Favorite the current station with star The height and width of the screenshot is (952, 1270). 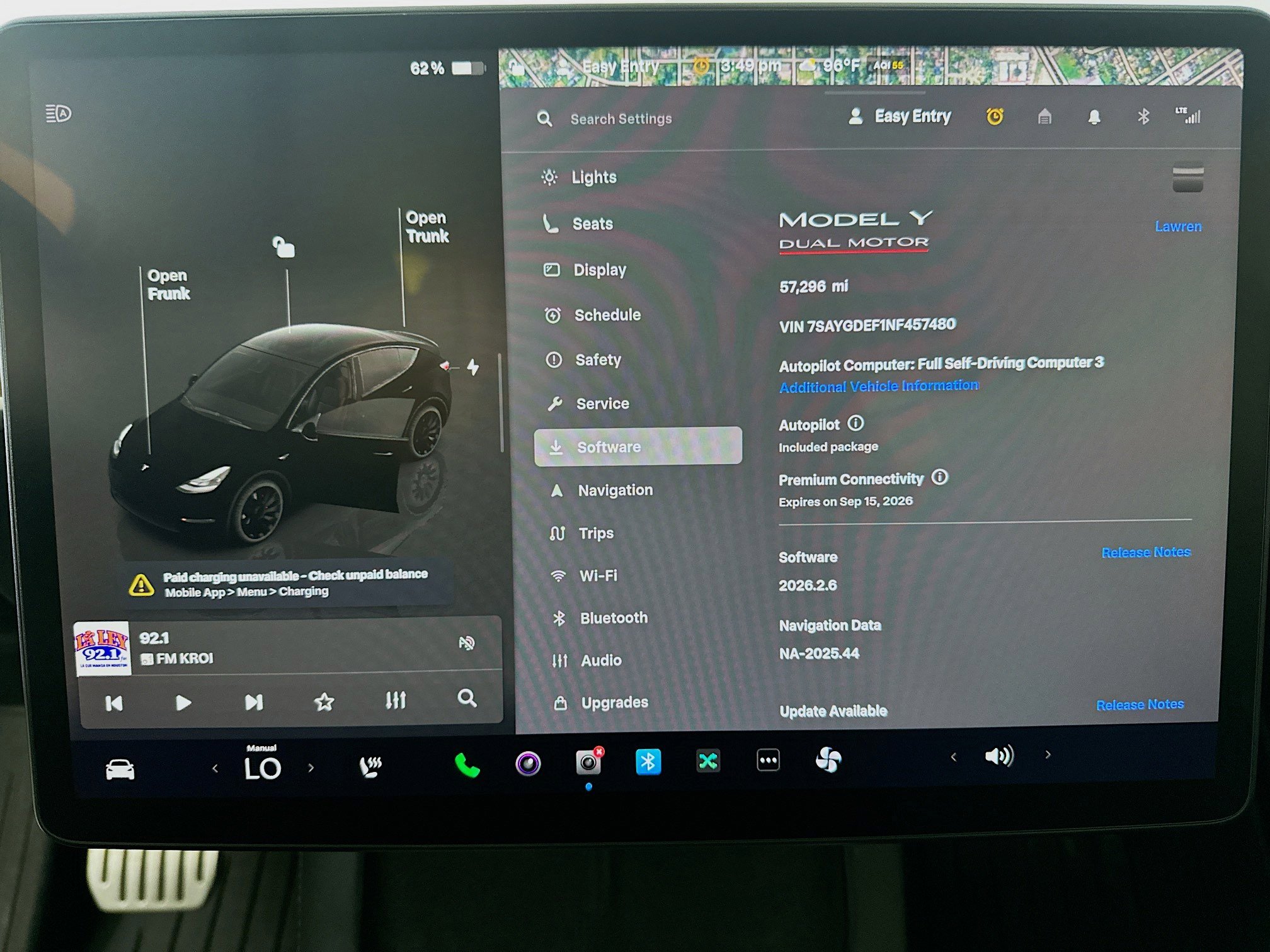pos(324,701)
